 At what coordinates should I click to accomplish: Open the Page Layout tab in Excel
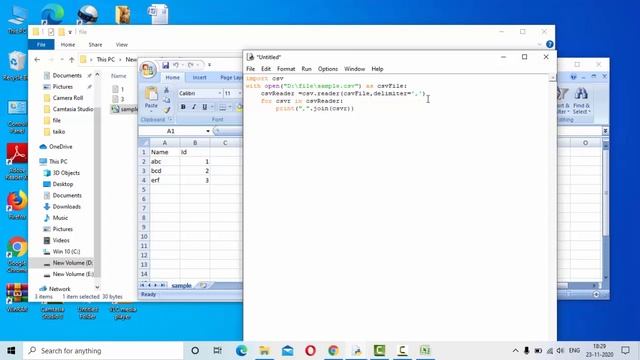(231, 78)
